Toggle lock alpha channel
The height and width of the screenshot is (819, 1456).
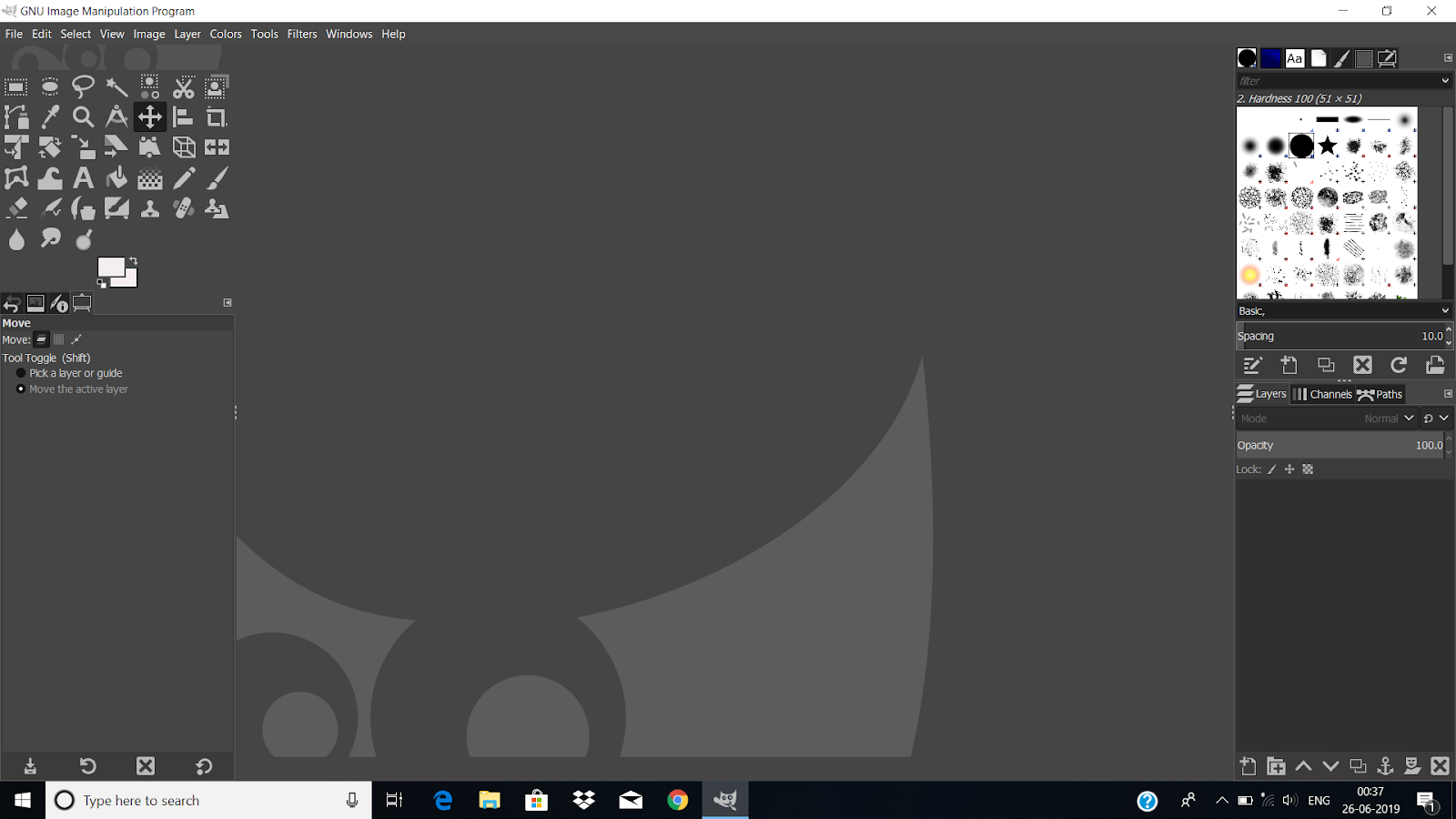coord(1308,469)
